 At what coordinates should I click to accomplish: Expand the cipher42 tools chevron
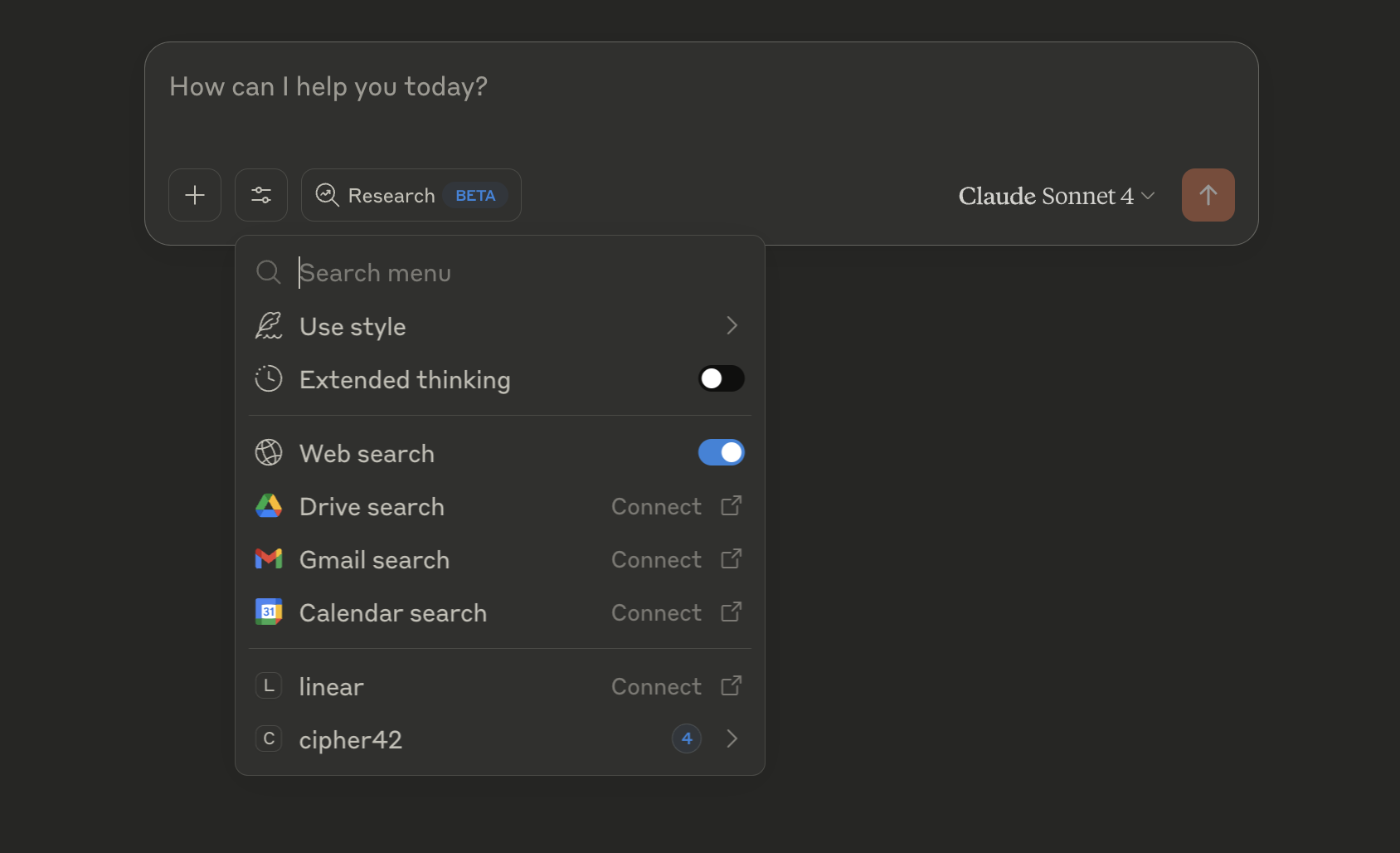tap(732, 738)
